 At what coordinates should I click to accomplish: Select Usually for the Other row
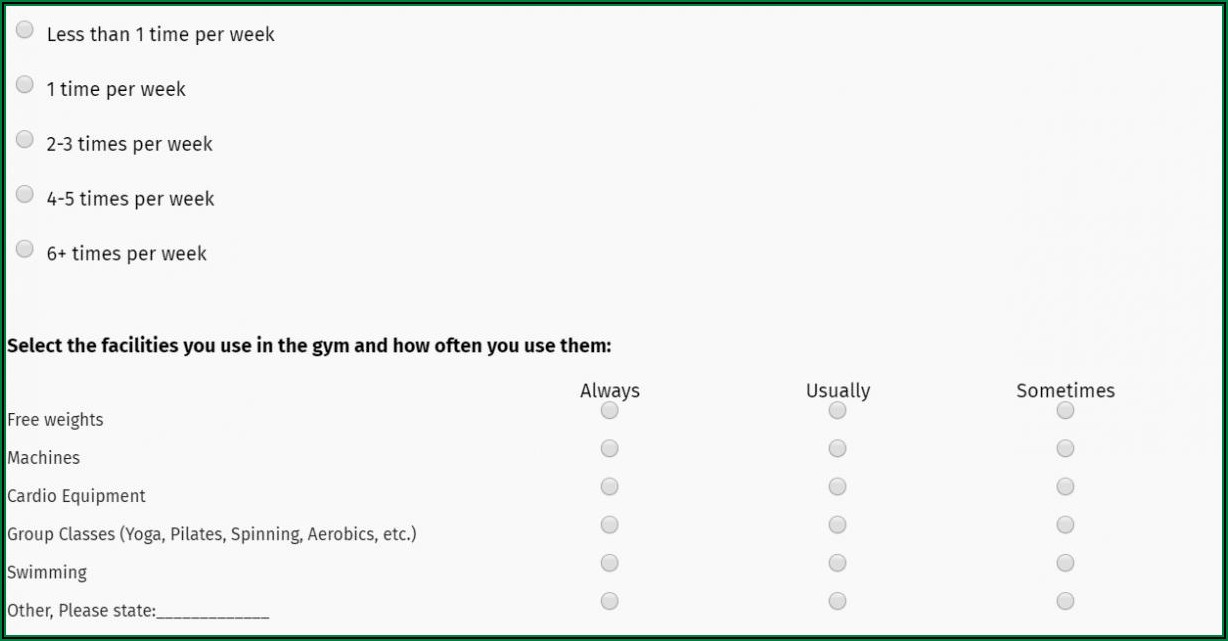pyautogui.click(x=838, y=601)
